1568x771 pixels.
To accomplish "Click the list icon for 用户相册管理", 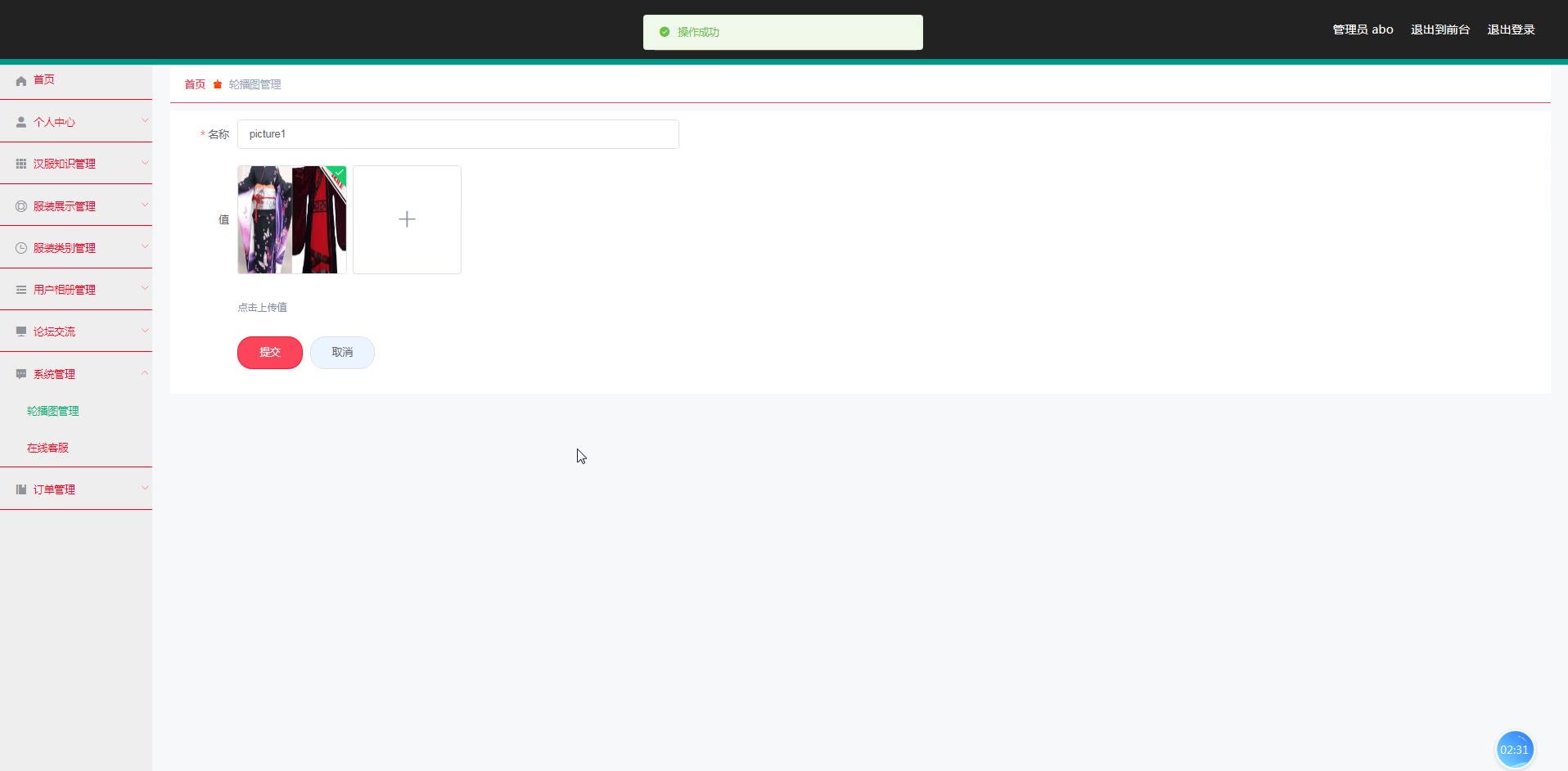I will pyautogui.click(x=21, y=290).
